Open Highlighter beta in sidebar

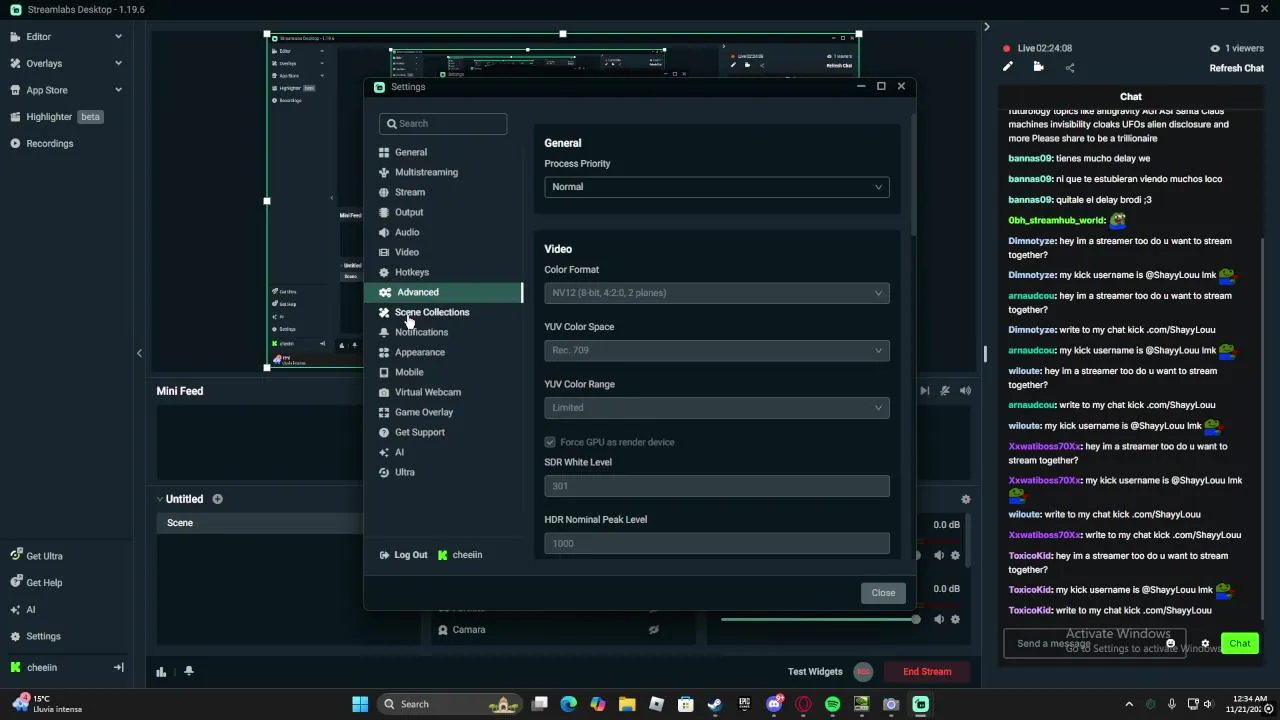click(57, 117)
